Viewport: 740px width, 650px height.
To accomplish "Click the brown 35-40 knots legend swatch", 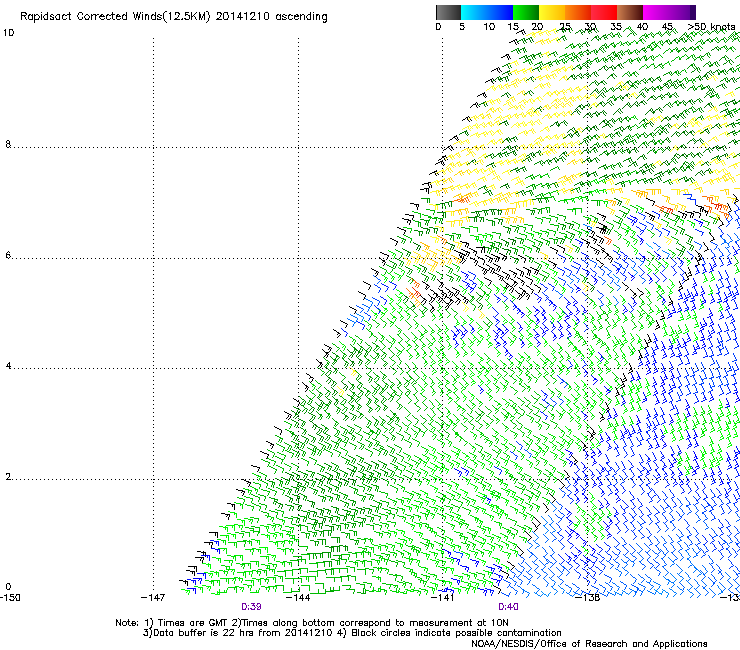I will point(630,12).
